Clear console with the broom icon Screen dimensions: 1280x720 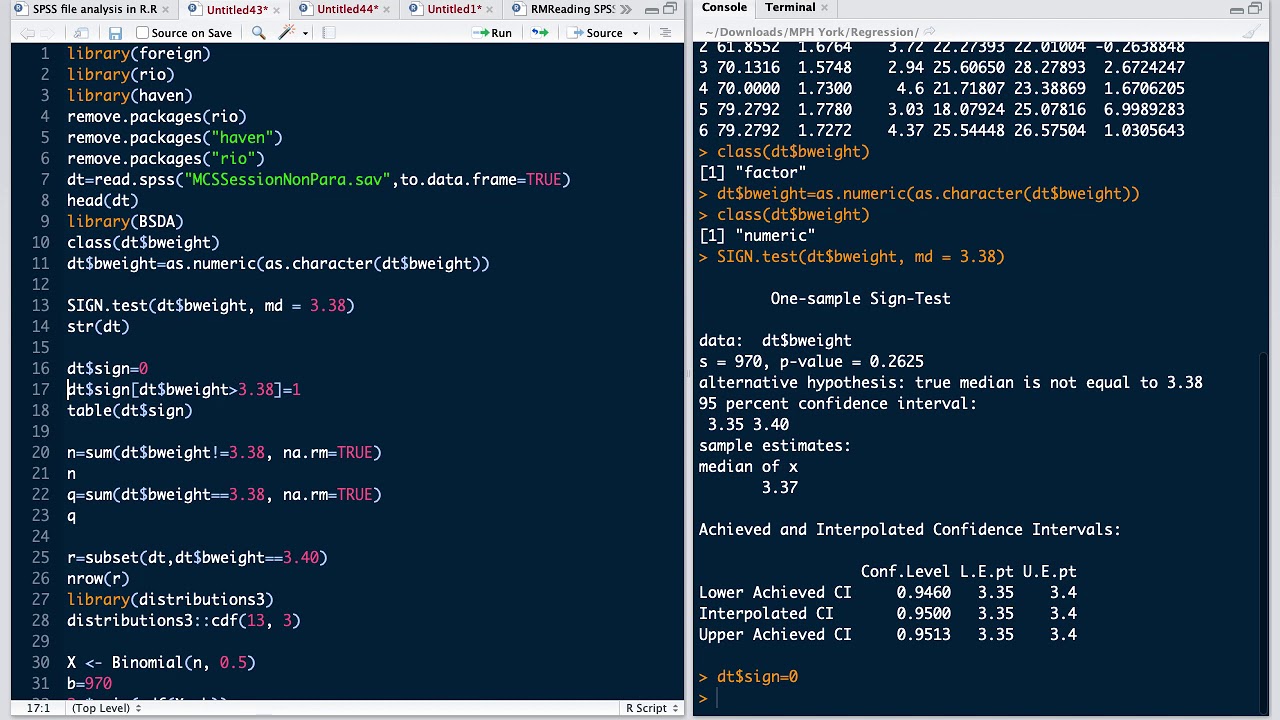1251,32
